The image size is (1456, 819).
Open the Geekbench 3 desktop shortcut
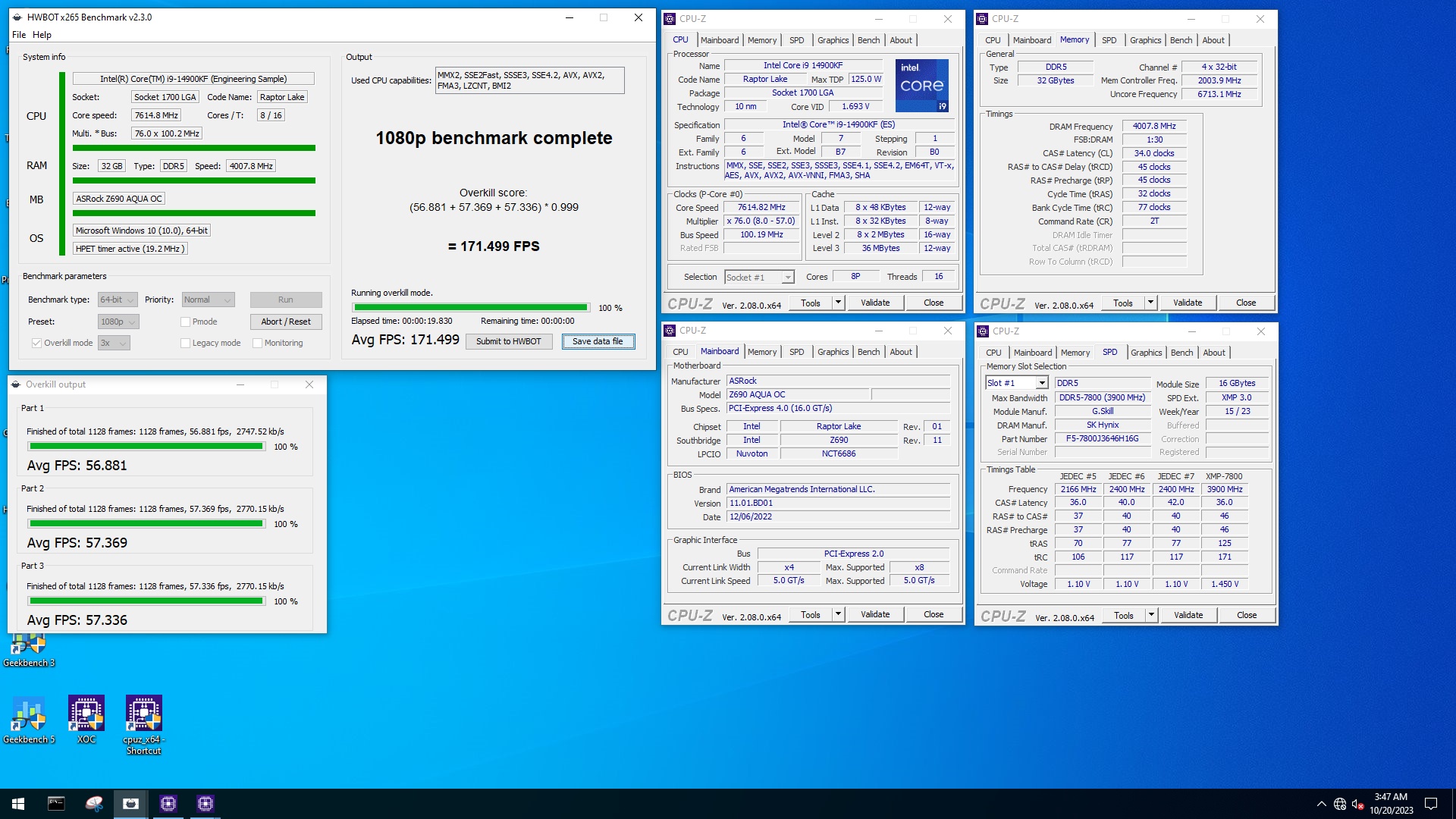coord(29,650)
